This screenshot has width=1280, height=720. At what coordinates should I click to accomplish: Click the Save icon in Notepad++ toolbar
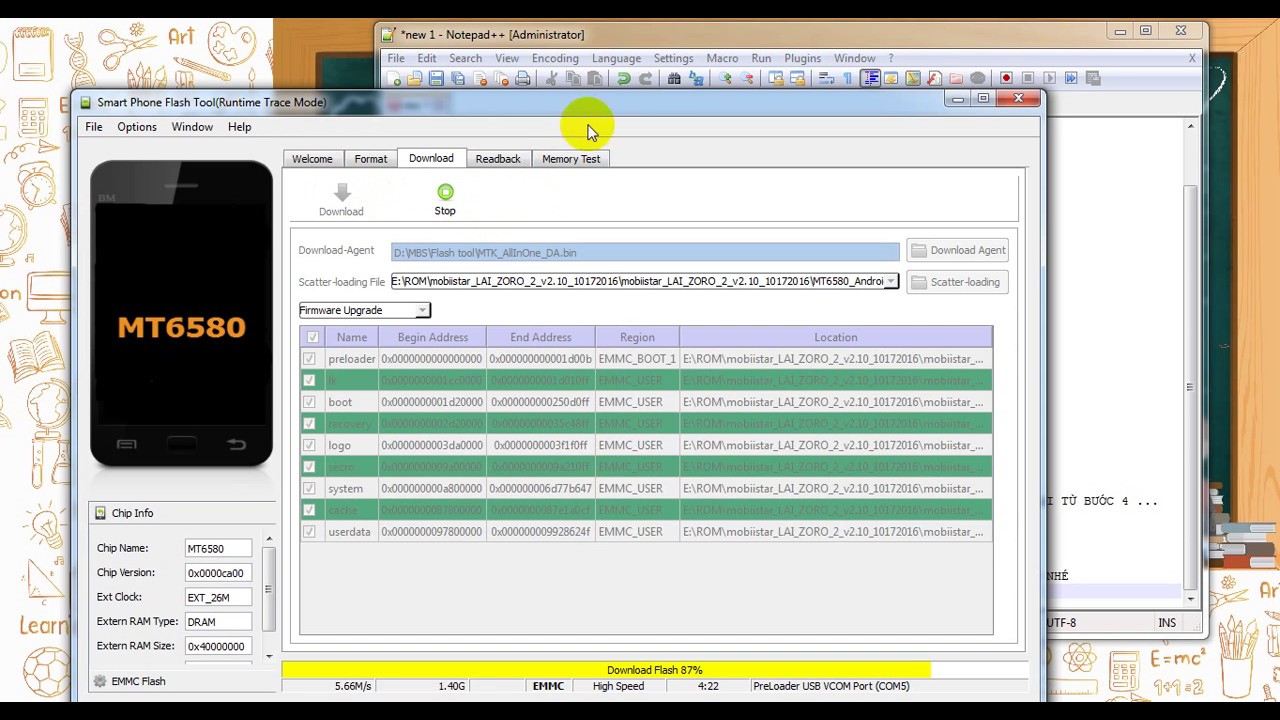coord(436,78)
